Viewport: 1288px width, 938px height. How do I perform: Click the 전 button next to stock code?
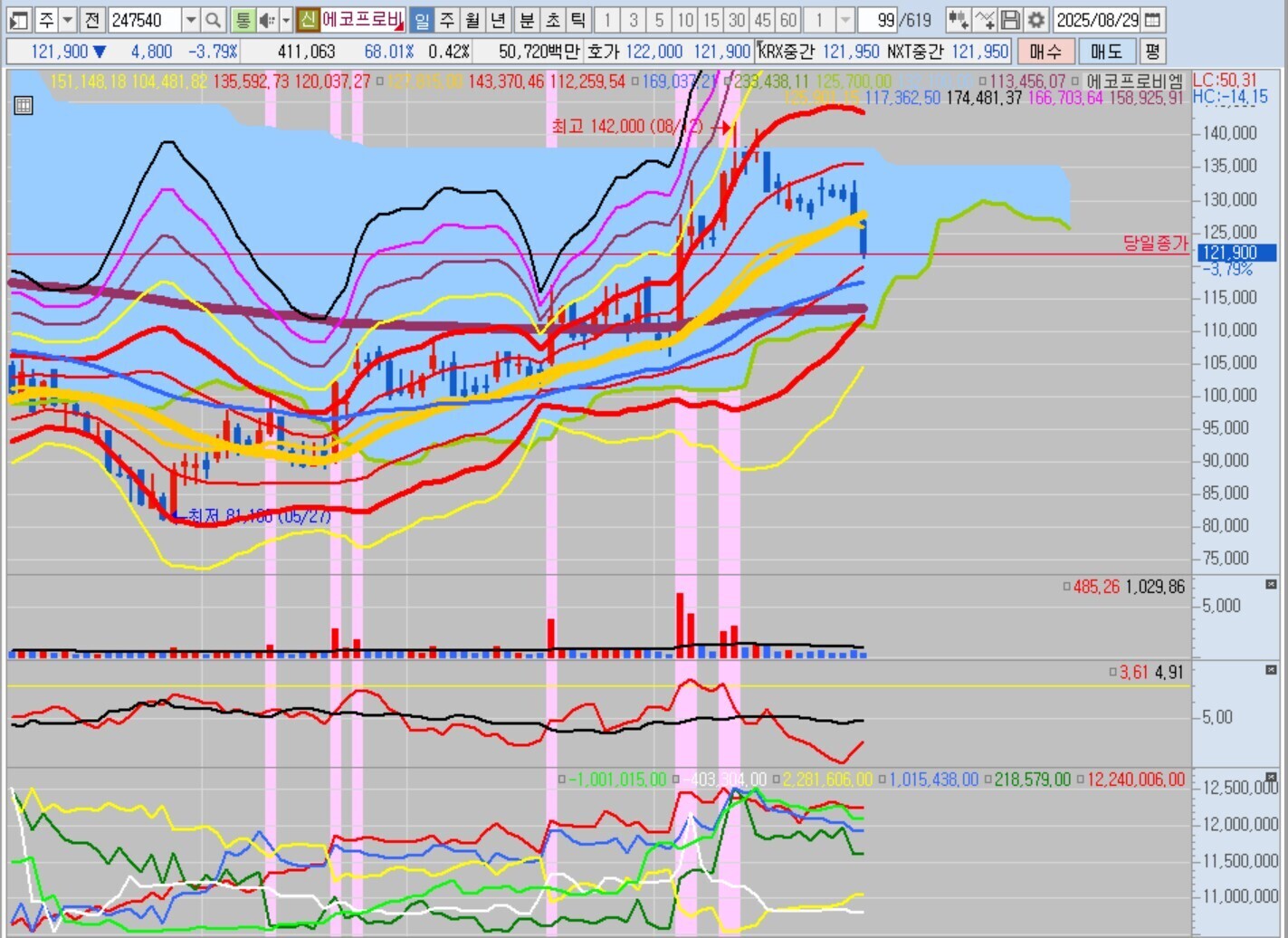[x=91, y=20]
